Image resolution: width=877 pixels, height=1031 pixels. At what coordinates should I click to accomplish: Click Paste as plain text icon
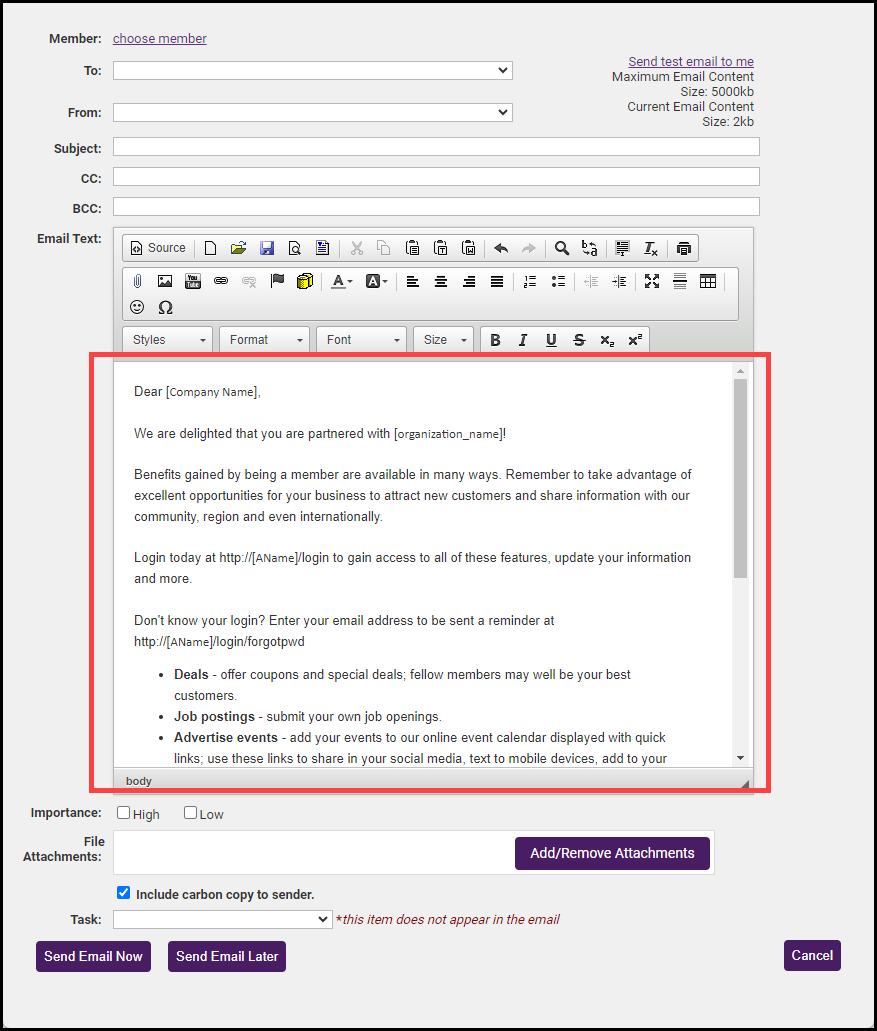pyautogui.click(x=440, y=248)
